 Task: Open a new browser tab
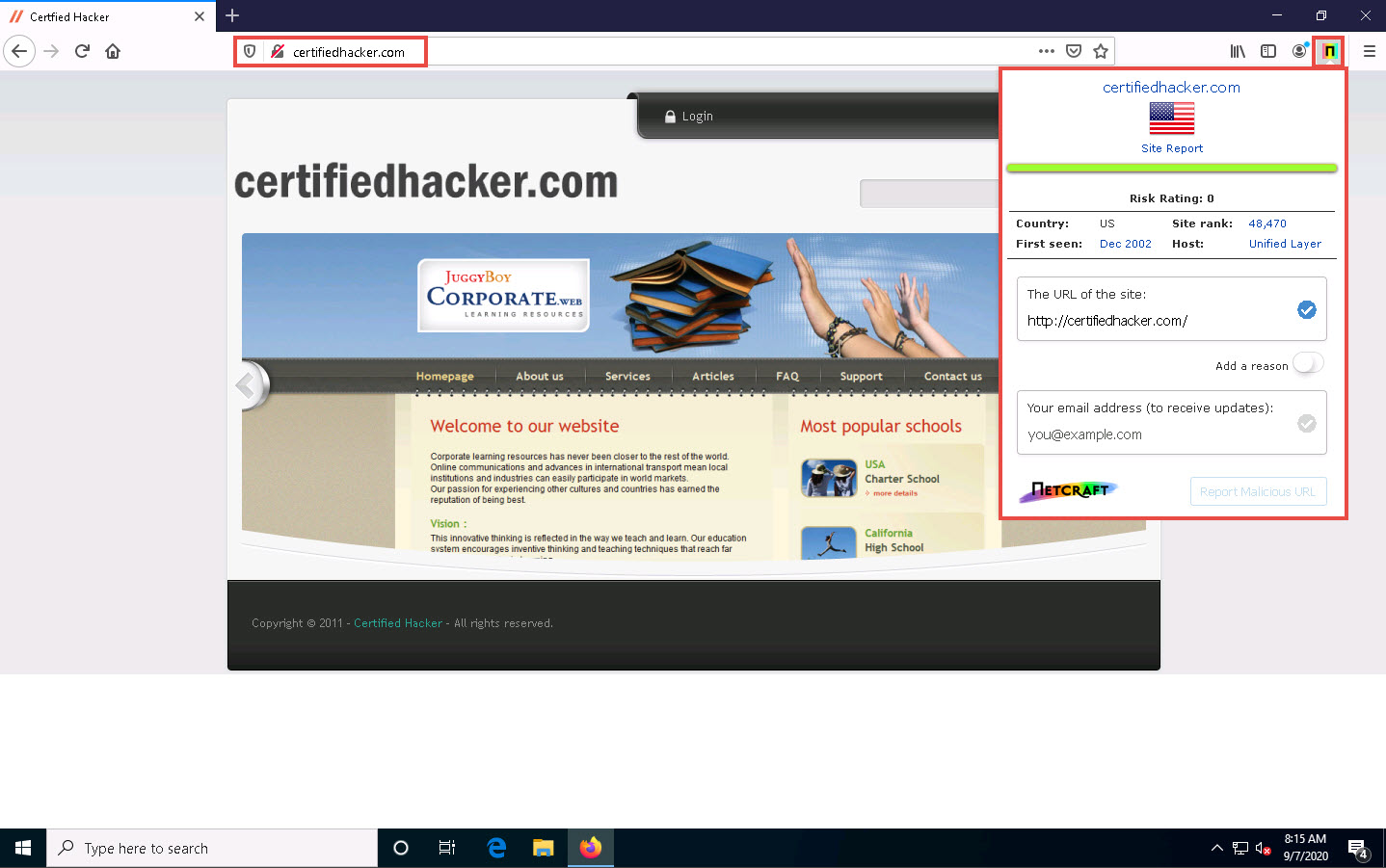(232, 15)
